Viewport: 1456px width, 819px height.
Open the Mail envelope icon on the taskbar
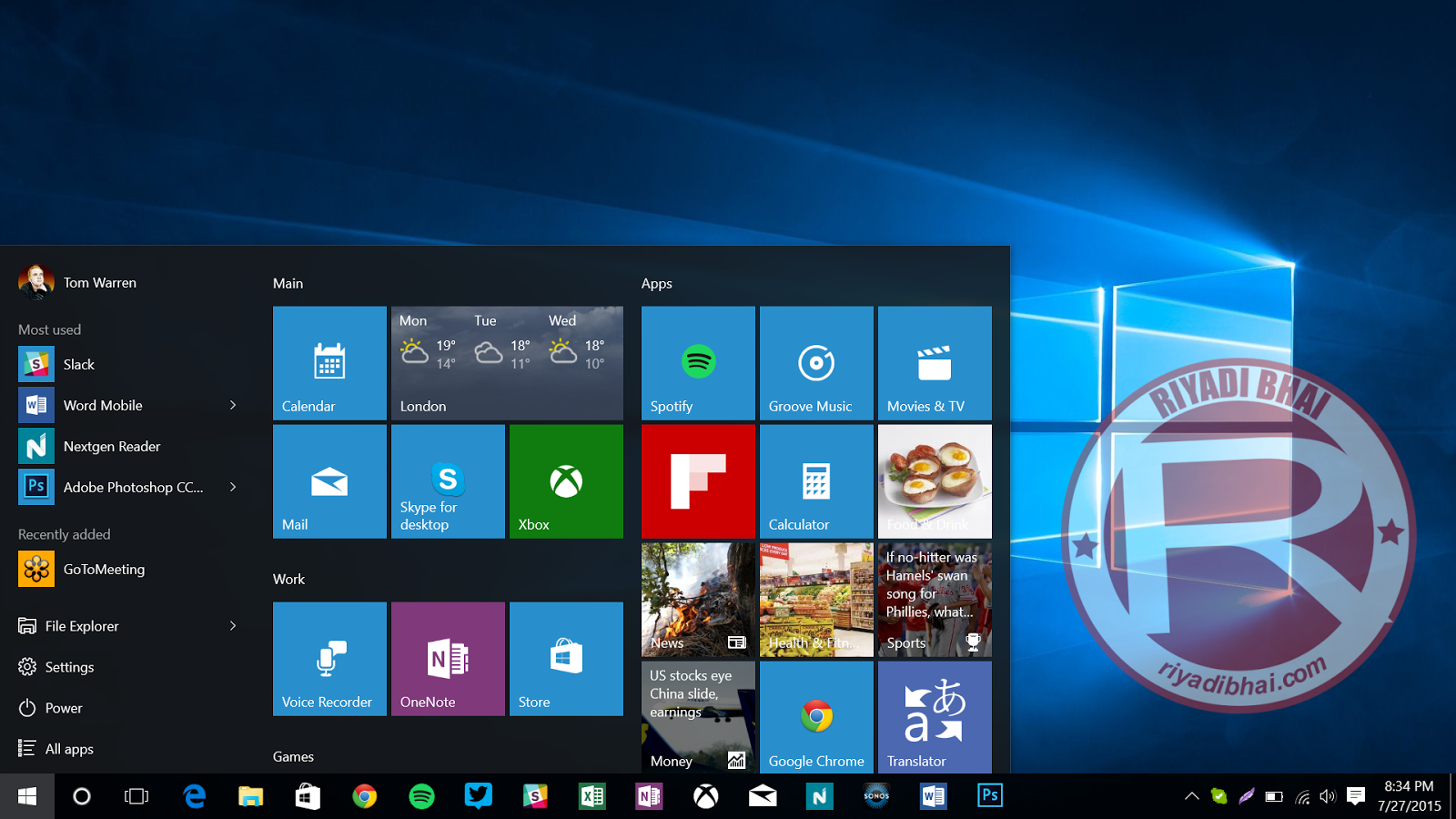coord(763,796)
